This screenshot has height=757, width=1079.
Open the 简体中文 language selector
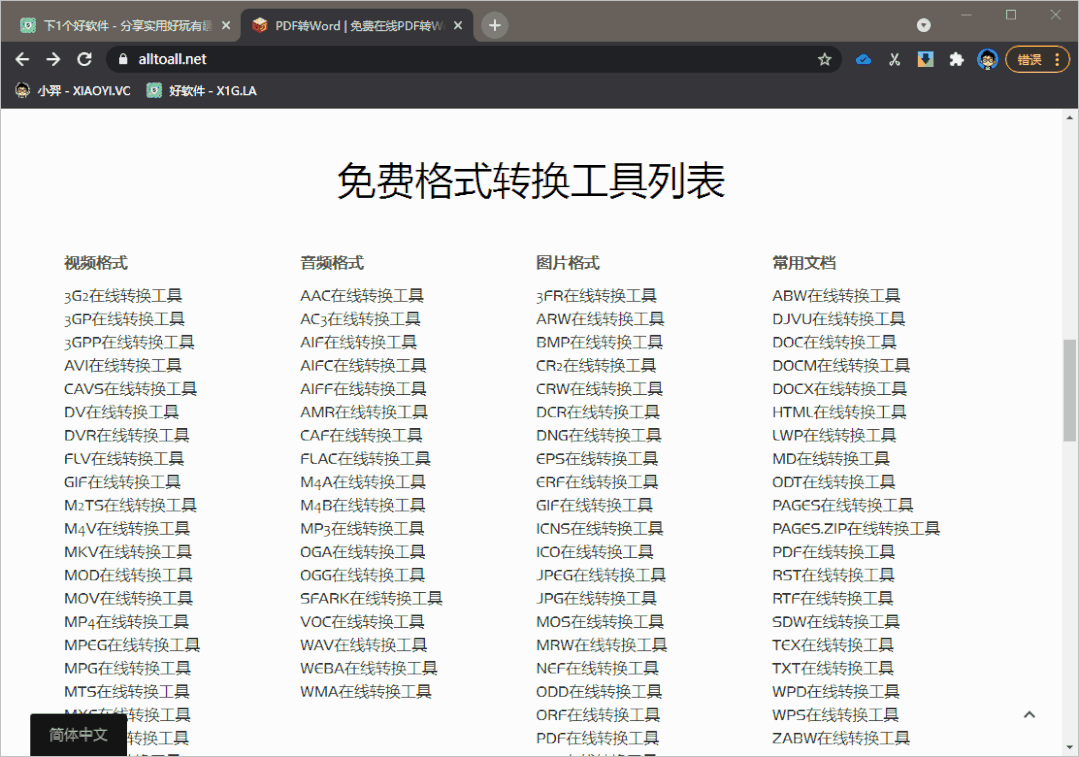(x=78, y=735)
